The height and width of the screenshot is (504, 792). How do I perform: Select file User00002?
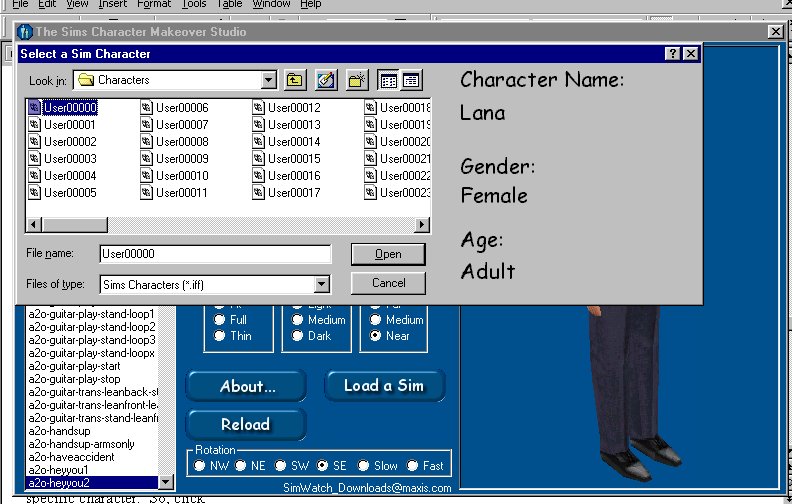(62, 142)
